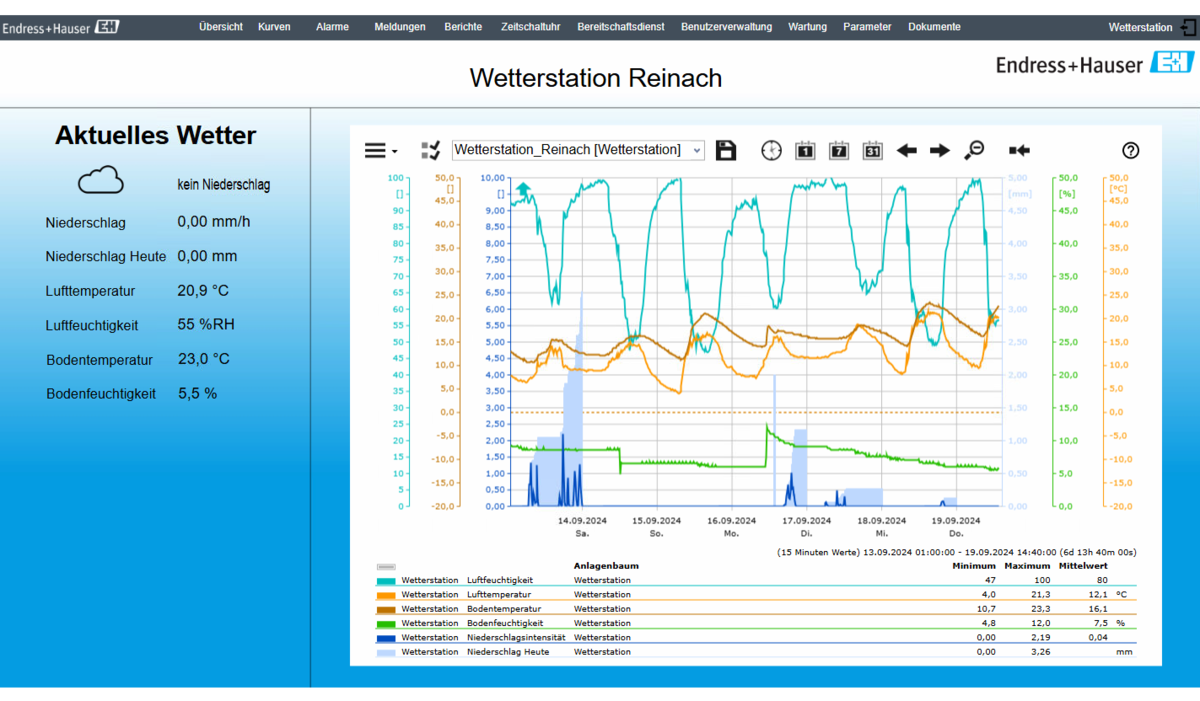1200x701 pixels.
Task: Open the Zeitschaltuhr menu
Action: pos(529,27)
